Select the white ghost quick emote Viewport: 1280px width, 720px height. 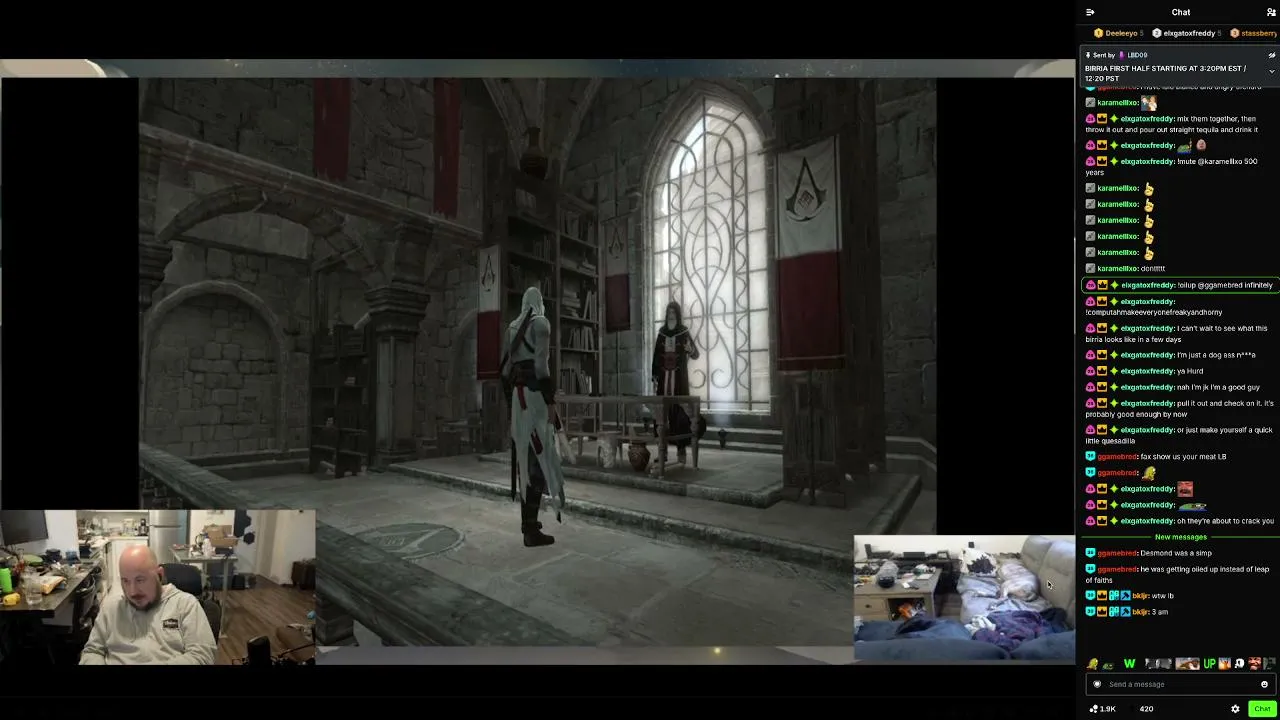[x=1240, y=664]
